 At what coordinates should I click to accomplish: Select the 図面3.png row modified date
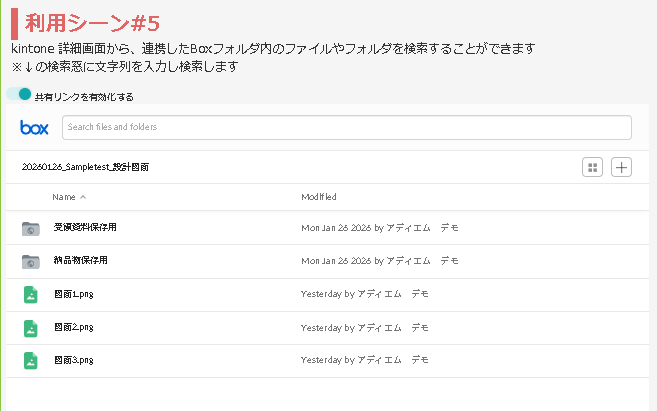[x=364, y=360]
